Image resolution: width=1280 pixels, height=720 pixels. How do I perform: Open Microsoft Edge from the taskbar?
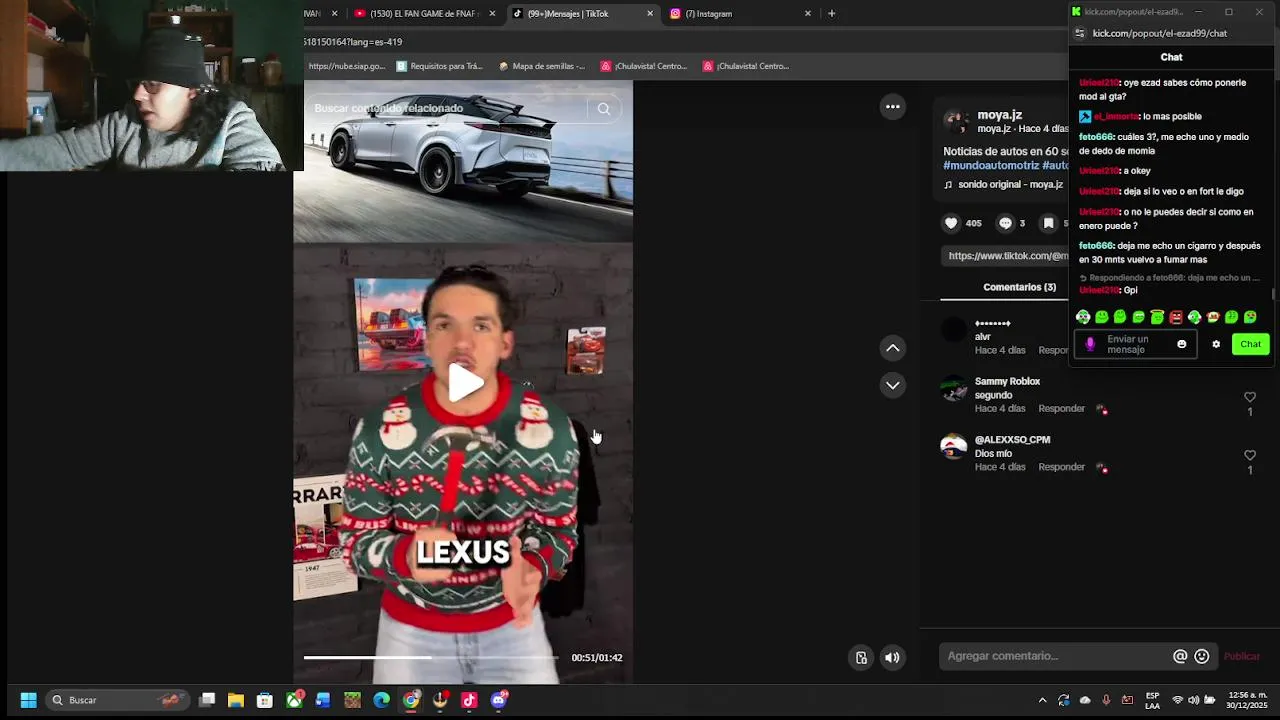(x=381, y=700)
